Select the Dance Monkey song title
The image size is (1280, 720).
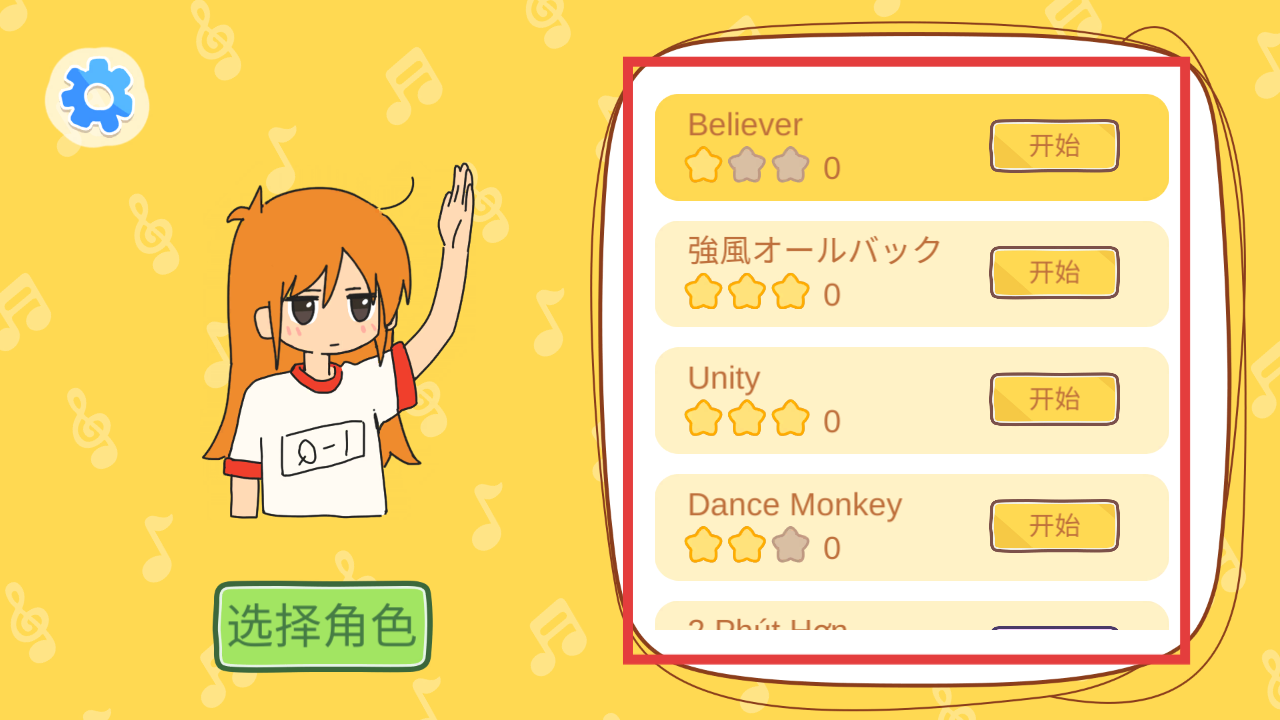[x=795, y=504]
